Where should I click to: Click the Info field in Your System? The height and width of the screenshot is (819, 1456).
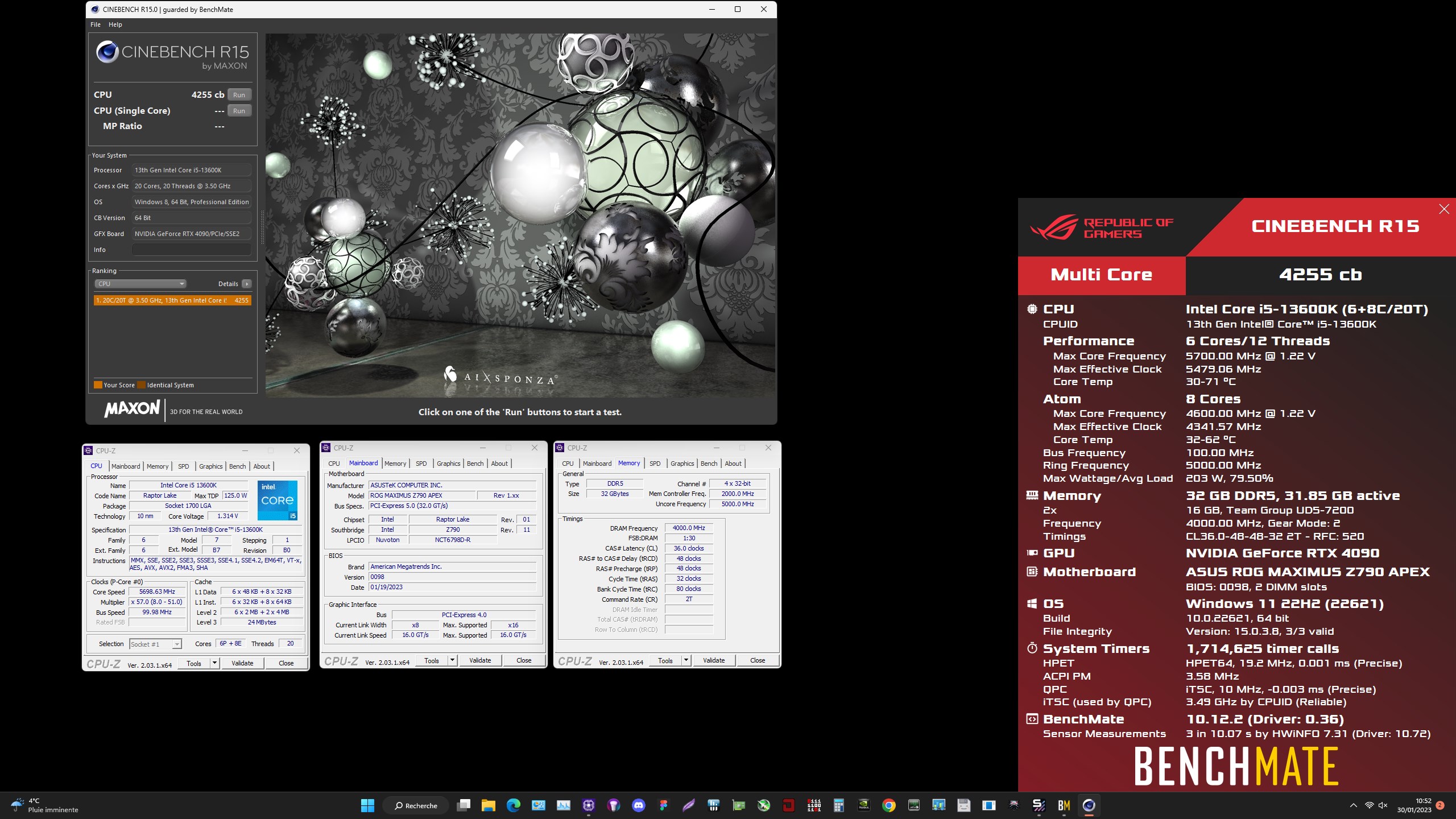192,250
